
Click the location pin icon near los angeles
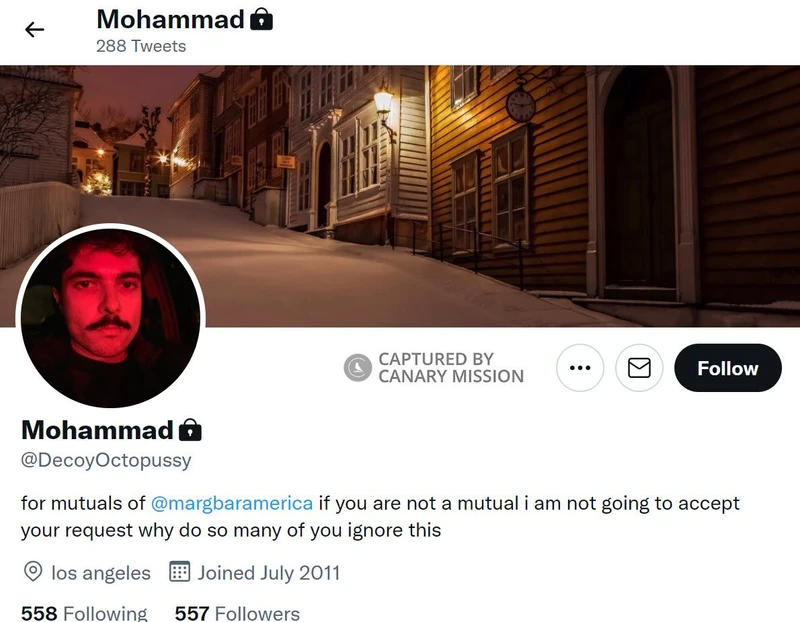click(33, 573)
